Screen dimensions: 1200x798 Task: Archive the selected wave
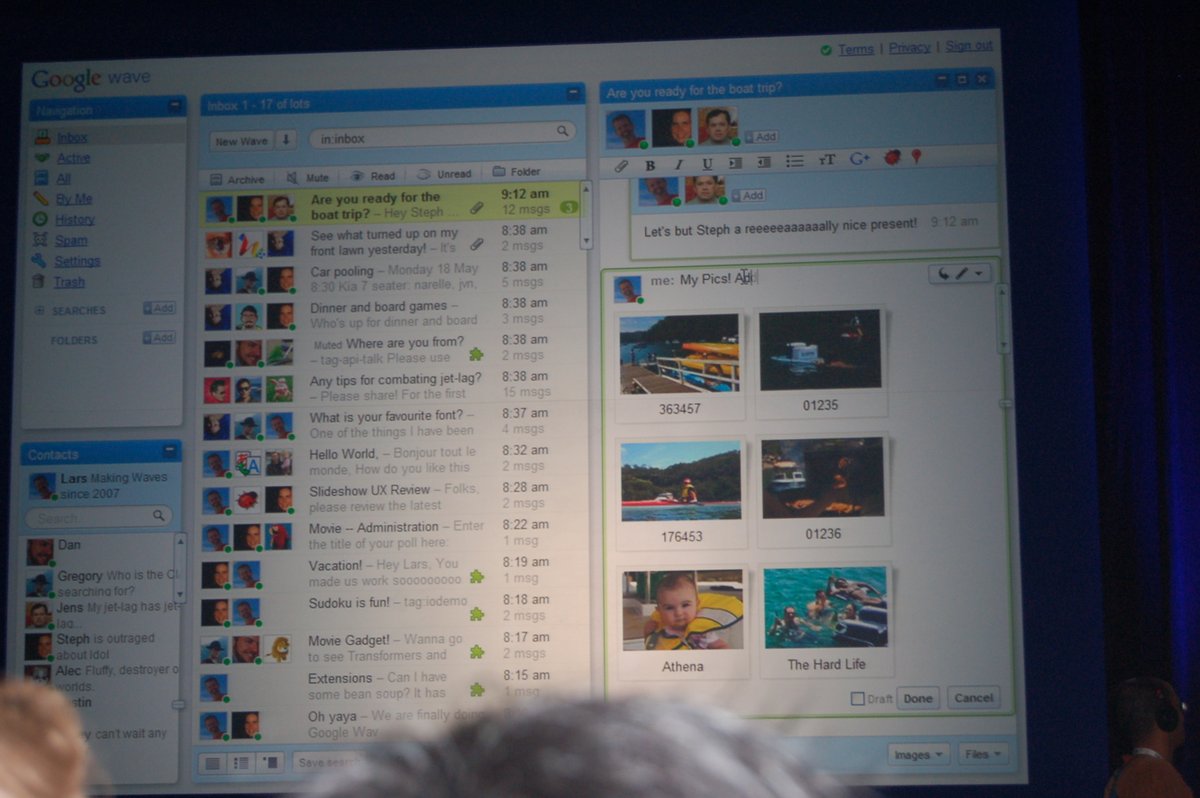coord(238,179)
